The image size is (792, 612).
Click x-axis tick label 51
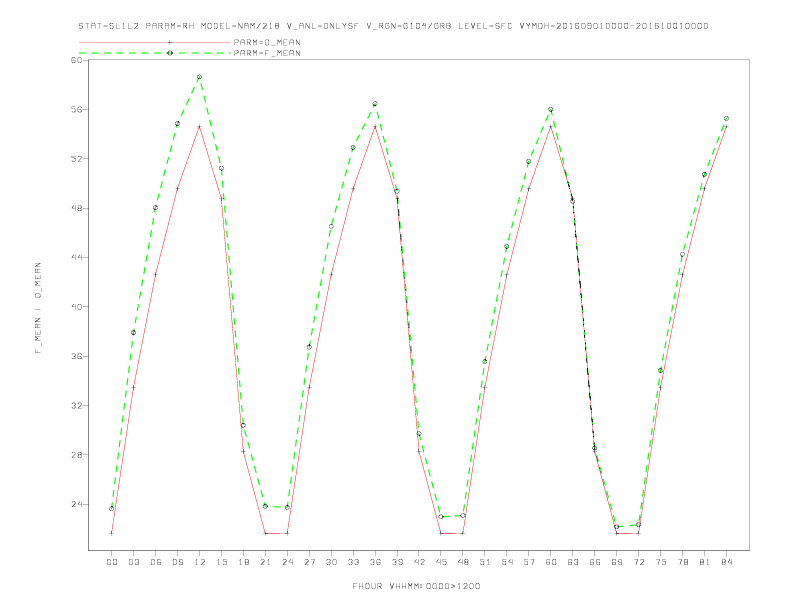(485, 562)
